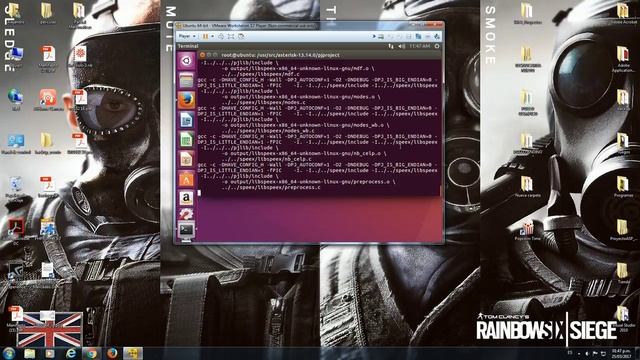640x360 pixels.
Task: Enter full screen mode in VMware toolbar
Action: pyautogui.click(x=231, y=36)
